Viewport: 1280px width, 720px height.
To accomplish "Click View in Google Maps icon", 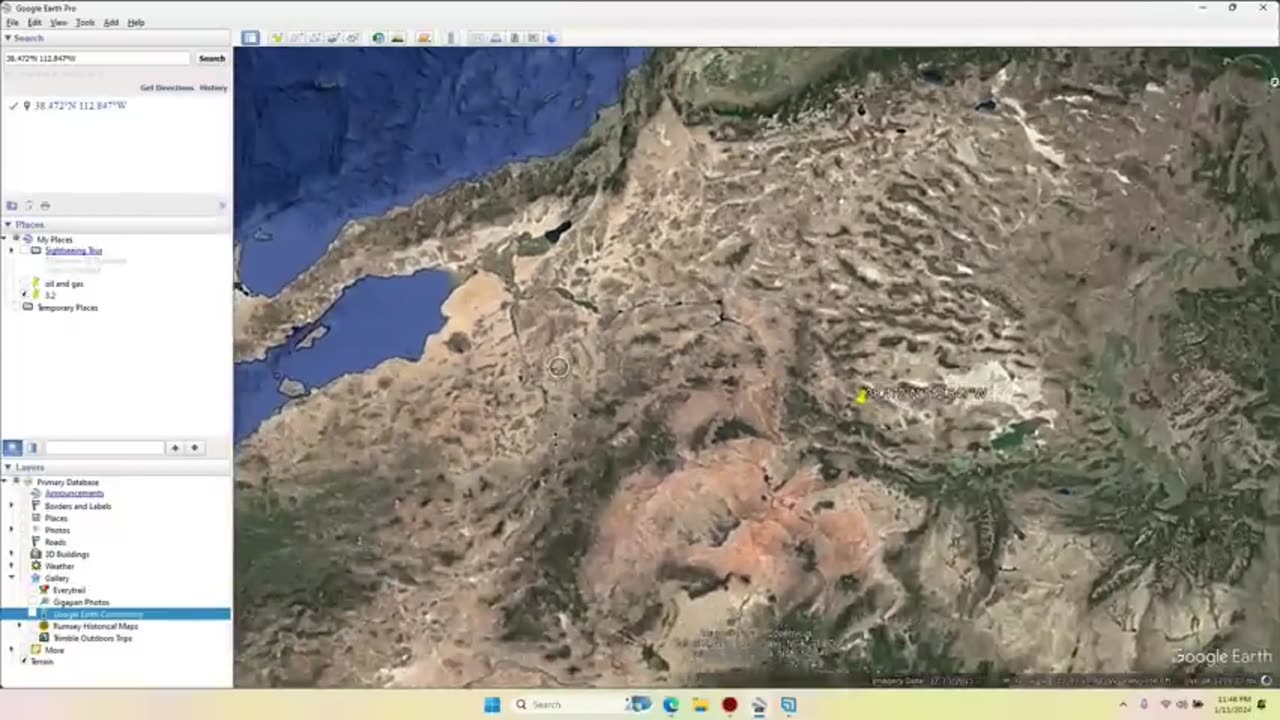I will pos(533,38).
